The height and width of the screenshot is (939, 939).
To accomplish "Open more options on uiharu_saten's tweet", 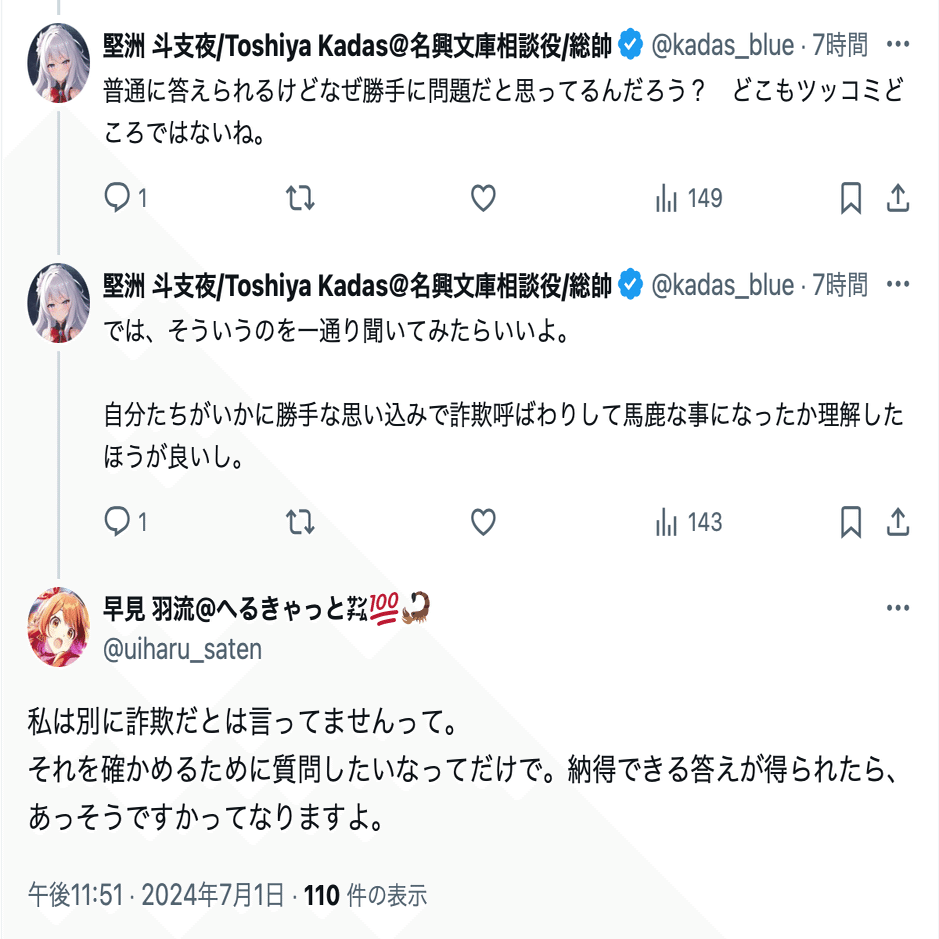I will (x=898, y=608).
